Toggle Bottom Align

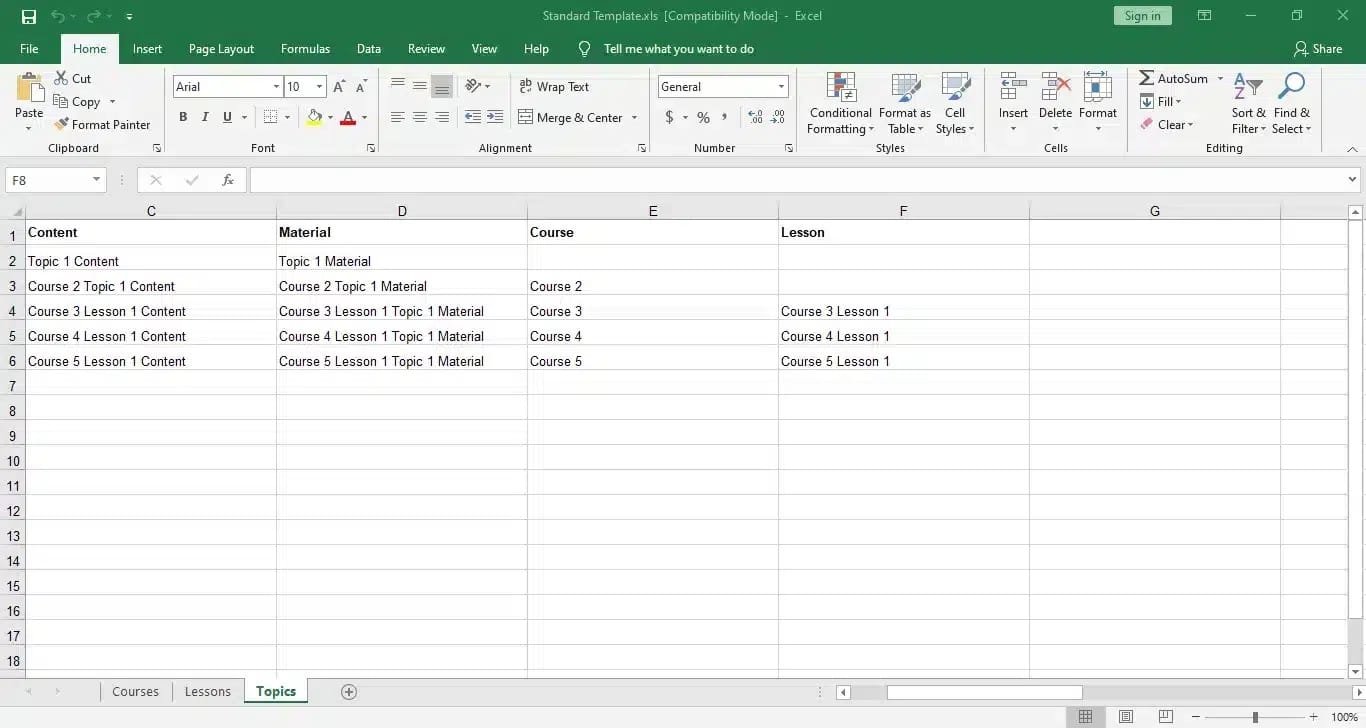pos(442,86)
